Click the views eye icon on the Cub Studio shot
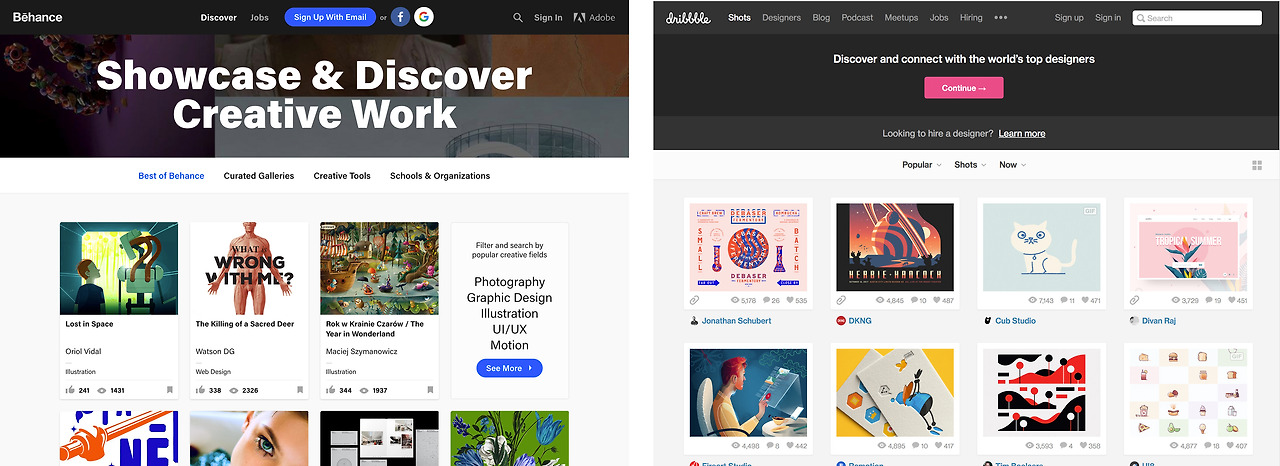Image resolution: width=1280 pixels, height=466 pixels. point(1031,300)
